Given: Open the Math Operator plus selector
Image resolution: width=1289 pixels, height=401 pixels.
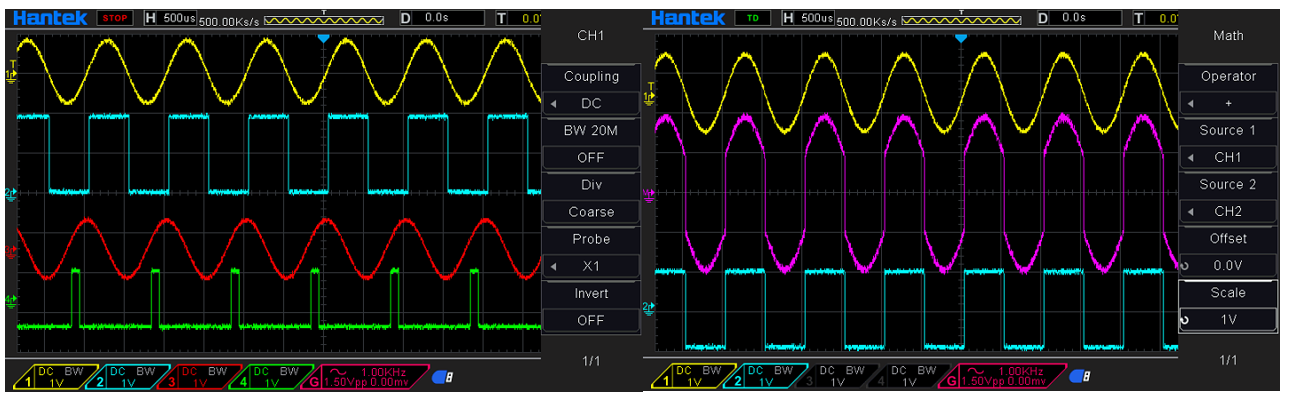Looking at the screenshot, I should pos(1228,103).
